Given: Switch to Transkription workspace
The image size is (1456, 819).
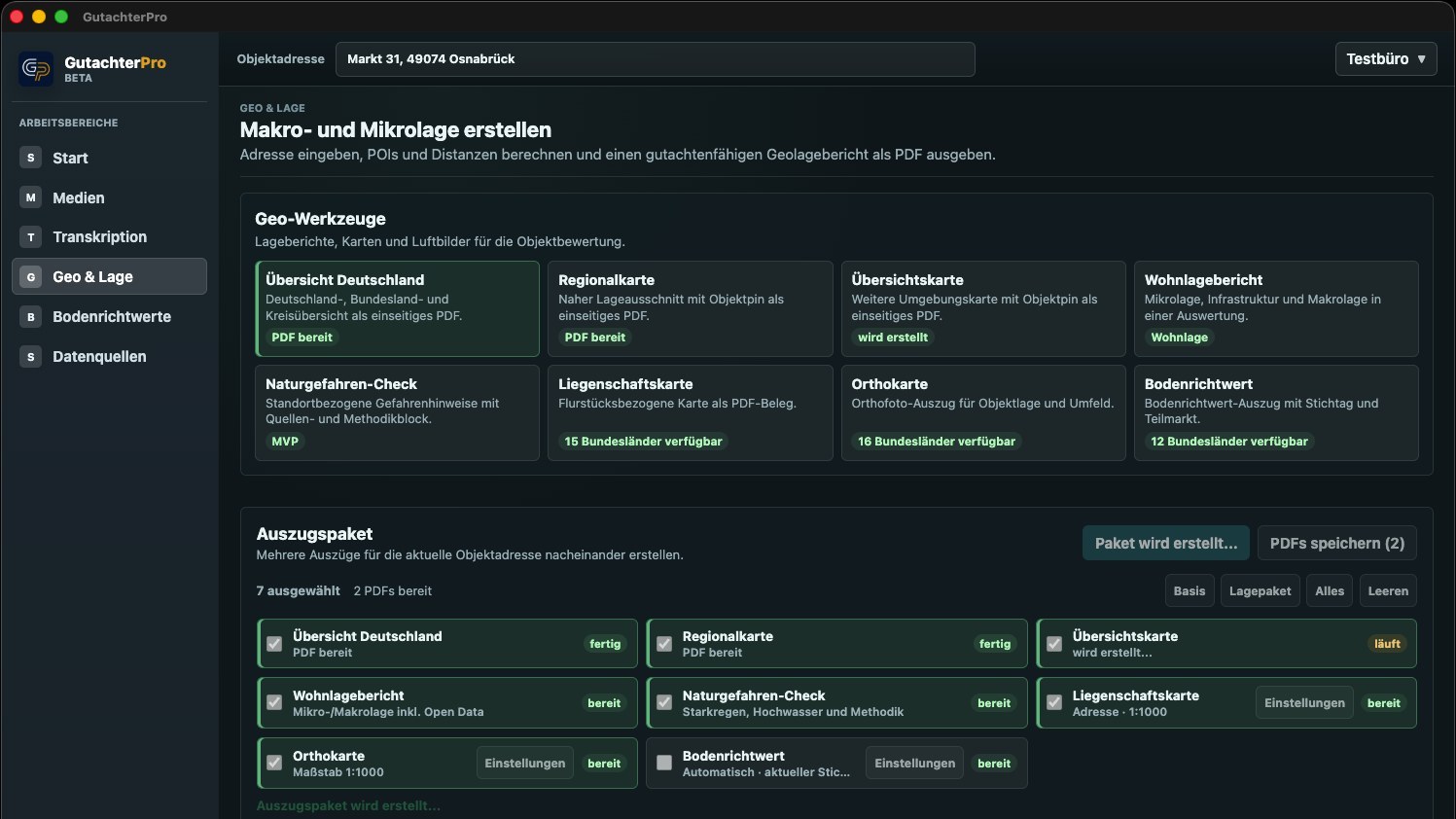Looking at the screenshot, I should [109, 237].
